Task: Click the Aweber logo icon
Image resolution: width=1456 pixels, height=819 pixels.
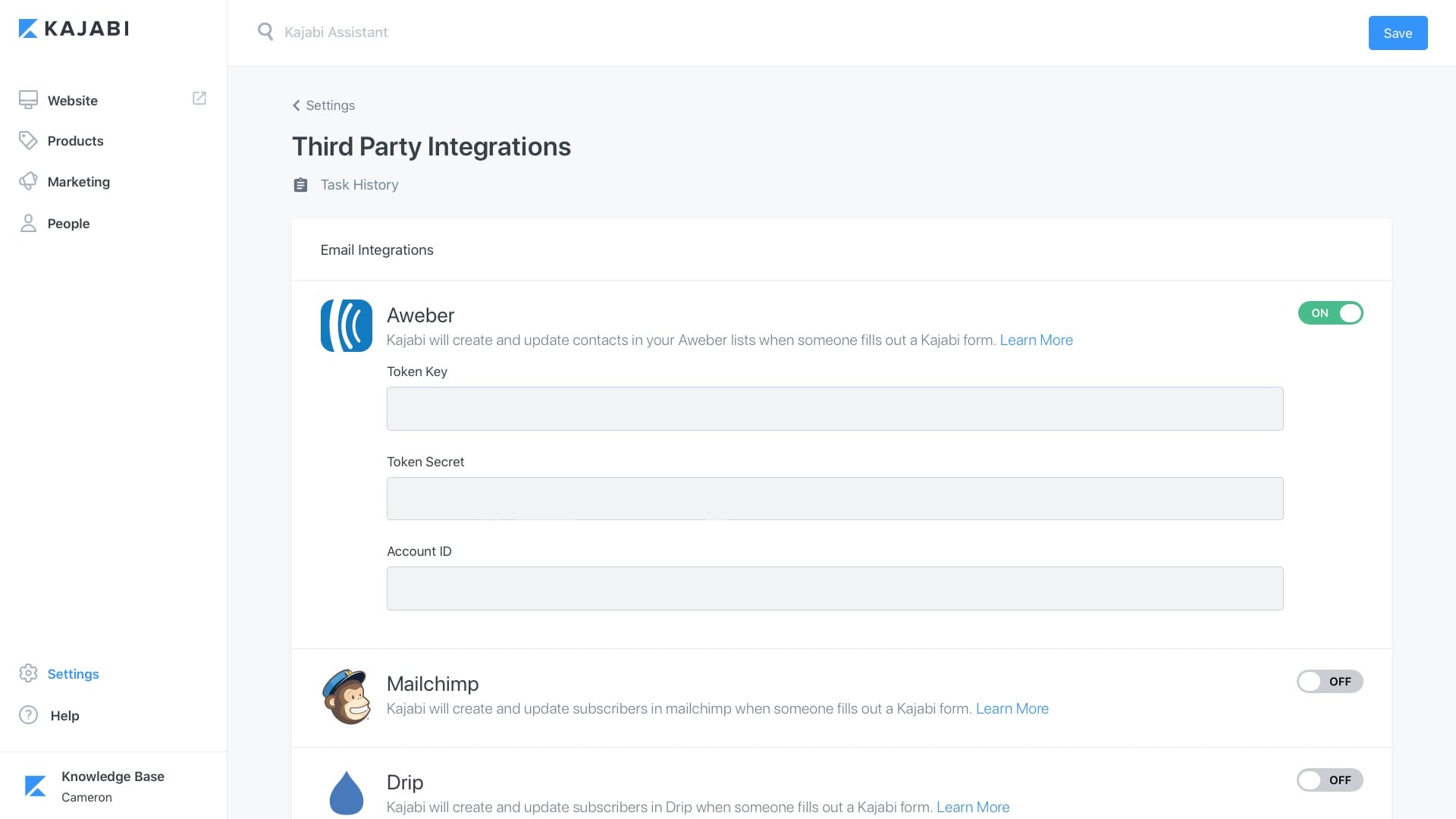Action: [347, 325]
